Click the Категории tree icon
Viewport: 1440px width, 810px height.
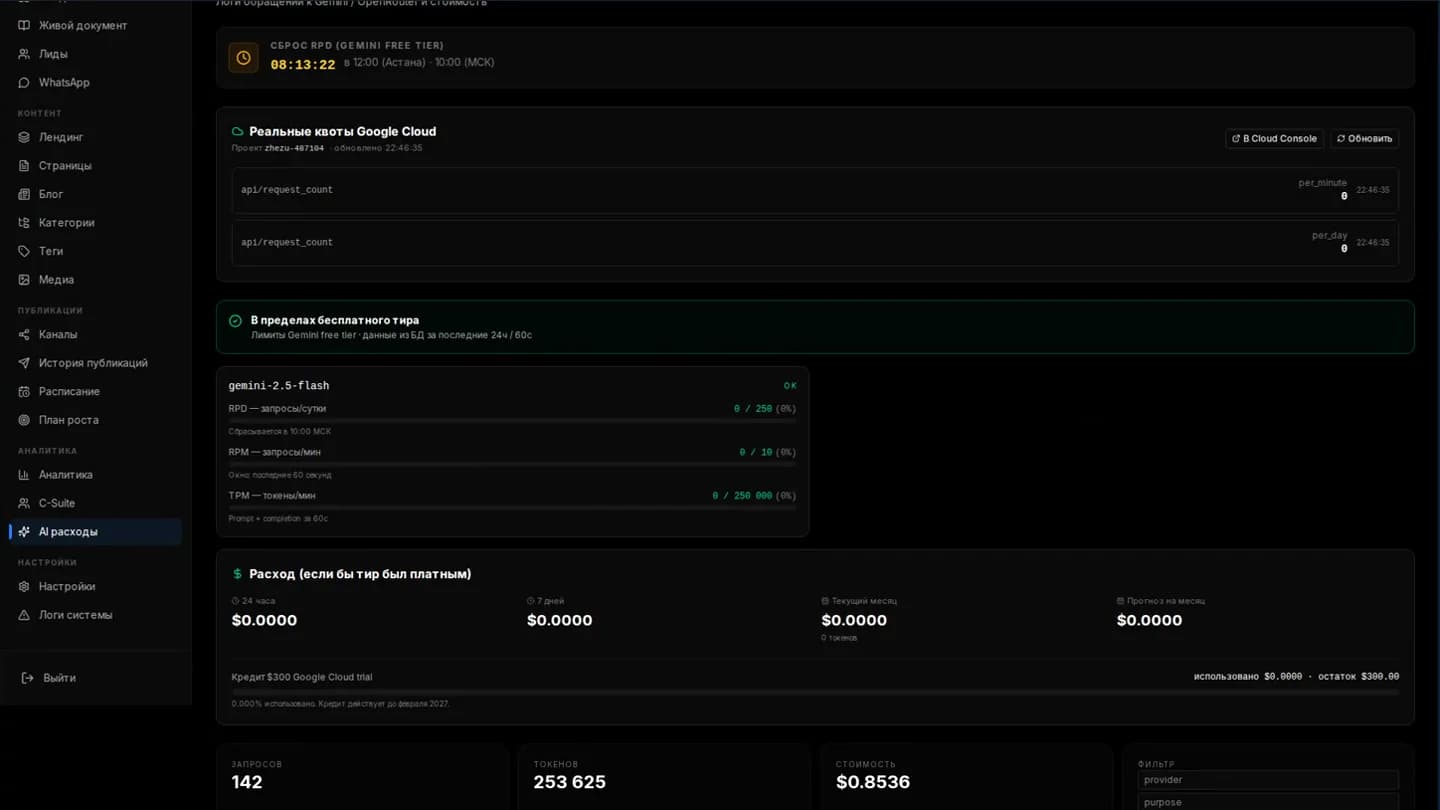pos(24,222)
